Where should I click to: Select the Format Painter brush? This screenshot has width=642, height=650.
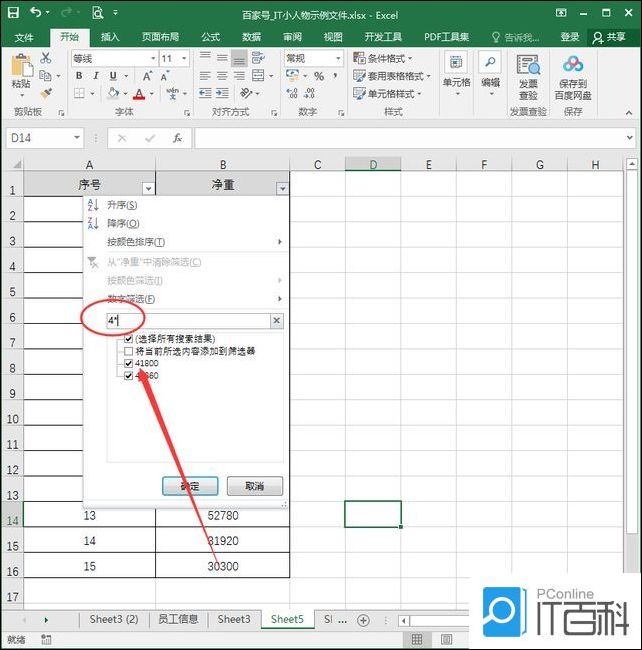[x=46, y=93]
